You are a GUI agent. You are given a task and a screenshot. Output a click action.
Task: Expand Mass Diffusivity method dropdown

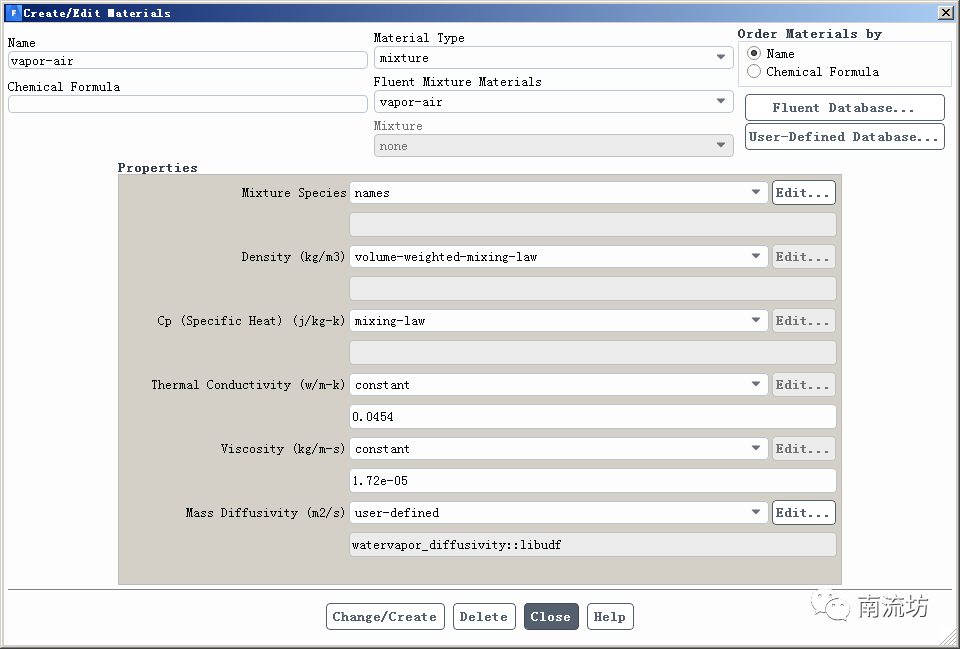(x=558, y=513)
